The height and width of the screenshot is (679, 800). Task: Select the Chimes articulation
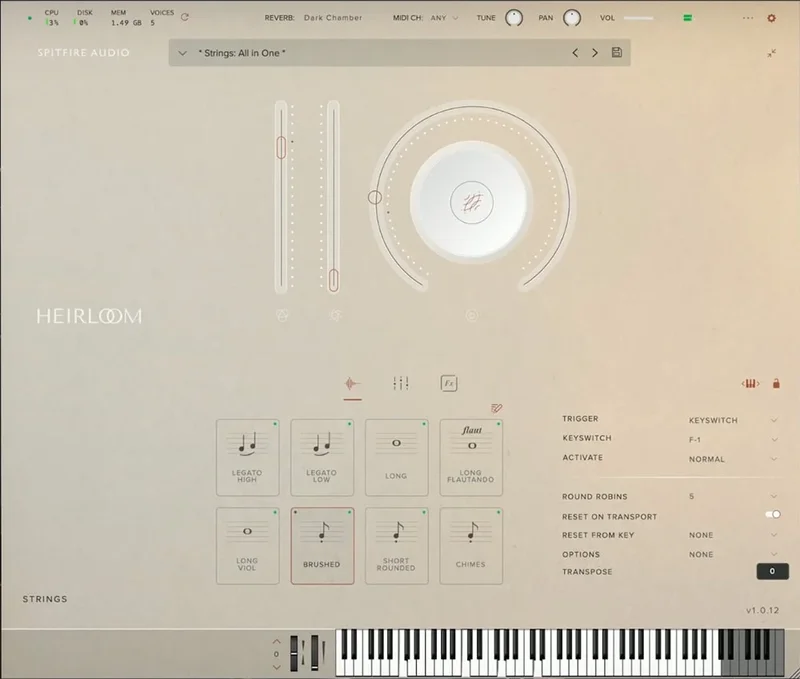pos(471,546)
